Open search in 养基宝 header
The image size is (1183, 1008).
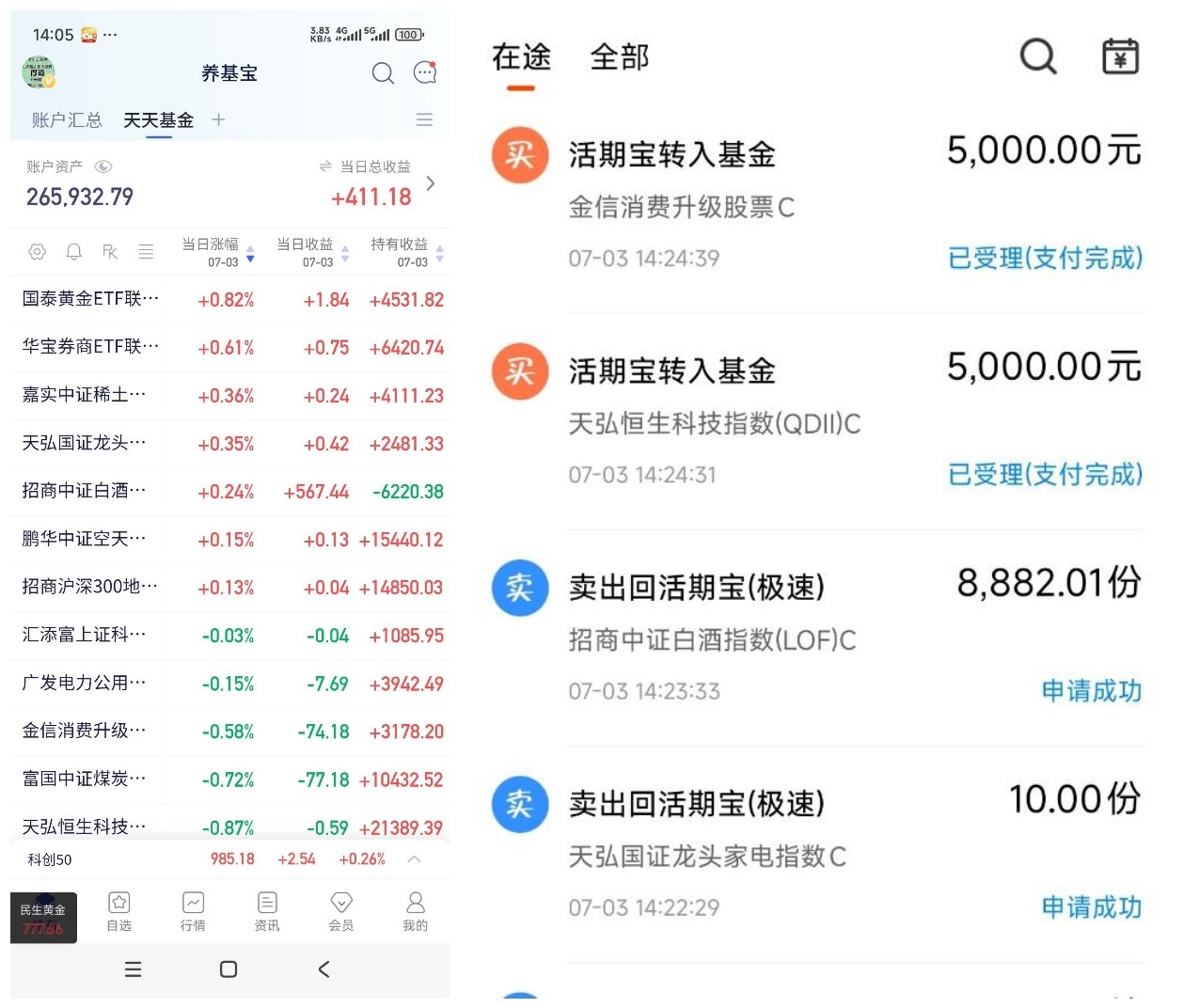point(383,72)
